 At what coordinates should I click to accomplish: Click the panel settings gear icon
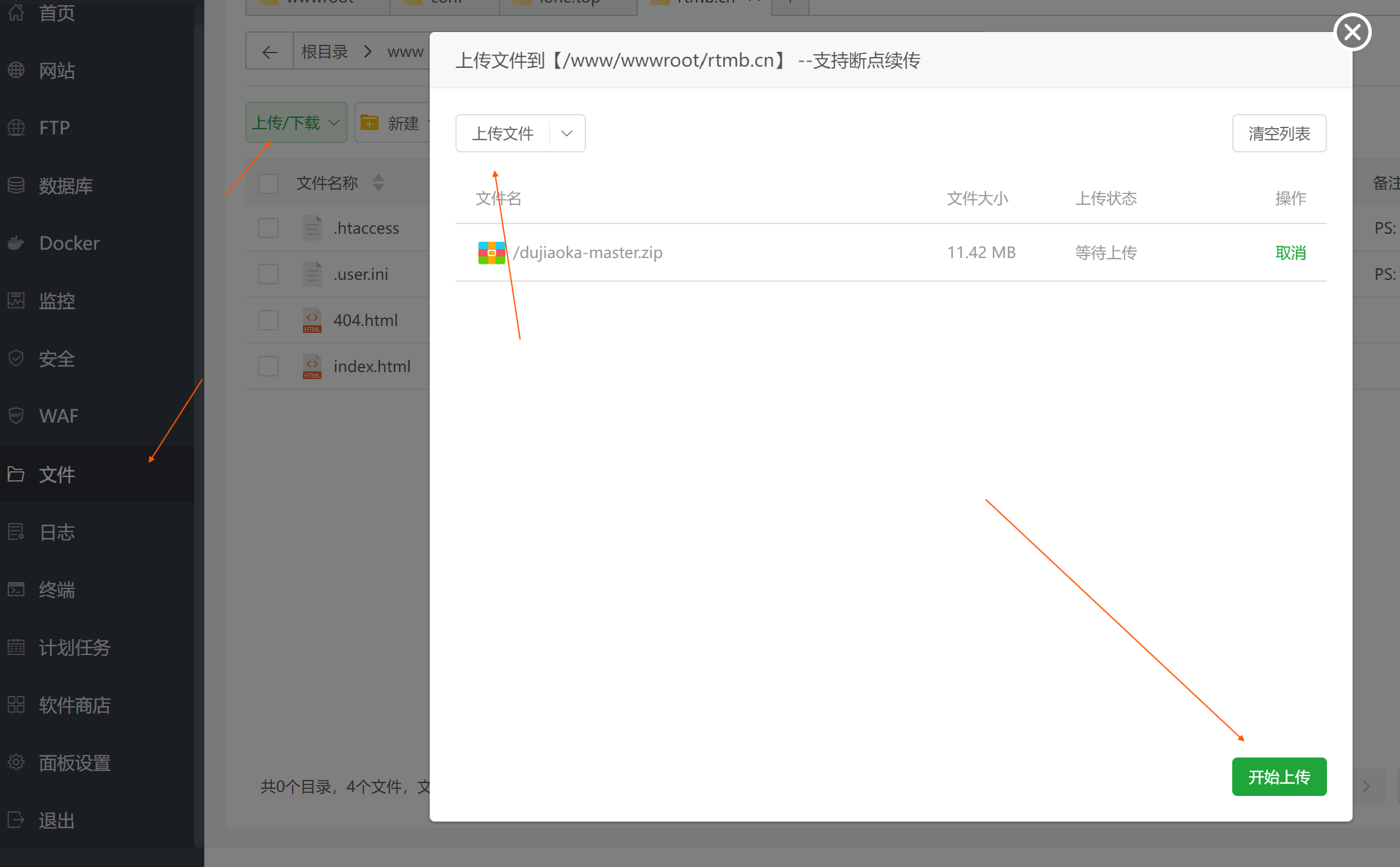pyautogui.click(x=16, y=762)
